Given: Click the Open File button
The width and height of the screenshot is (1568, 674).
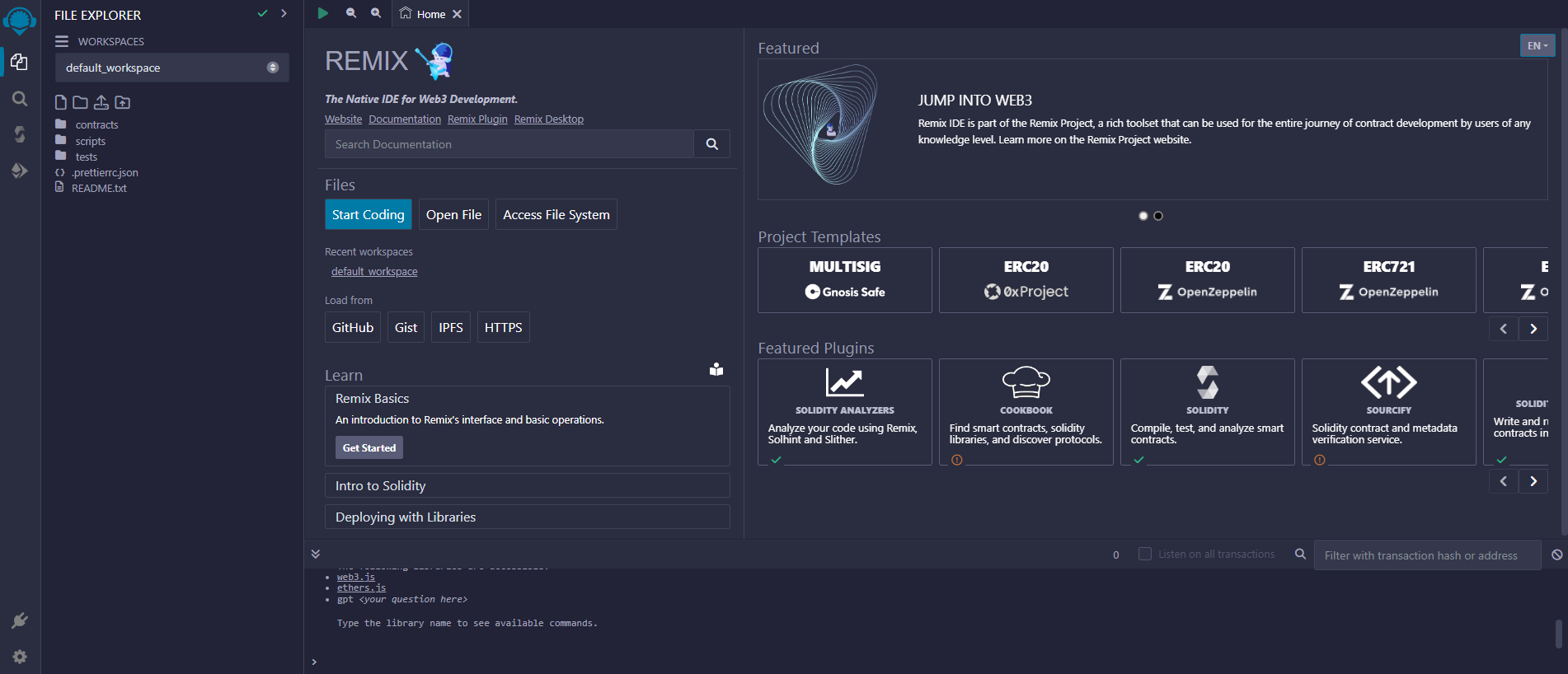Looking at the screenshot, I should (453, 214).
